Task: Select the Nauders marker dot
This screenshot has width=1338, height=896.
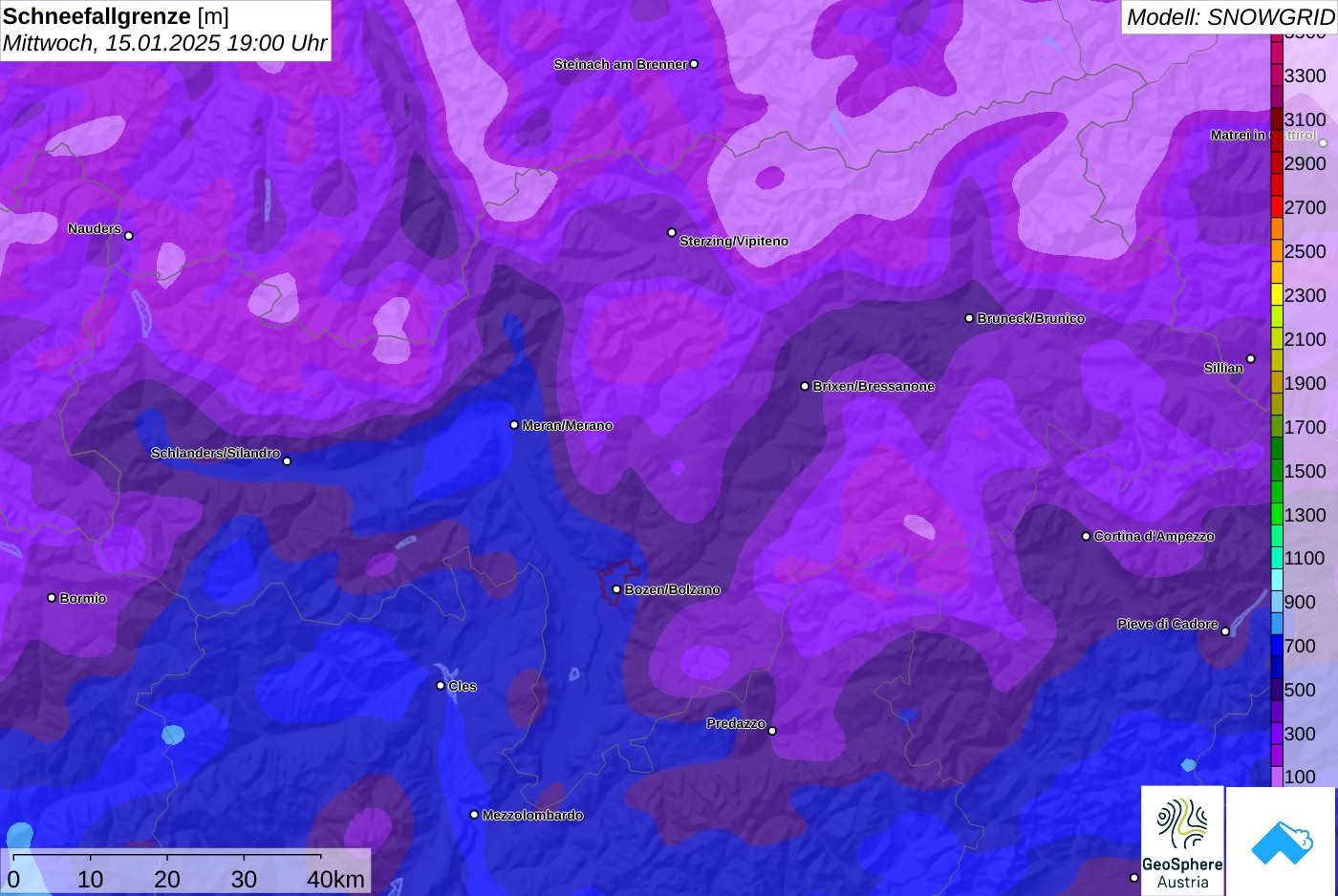Action: pos(129,236)
